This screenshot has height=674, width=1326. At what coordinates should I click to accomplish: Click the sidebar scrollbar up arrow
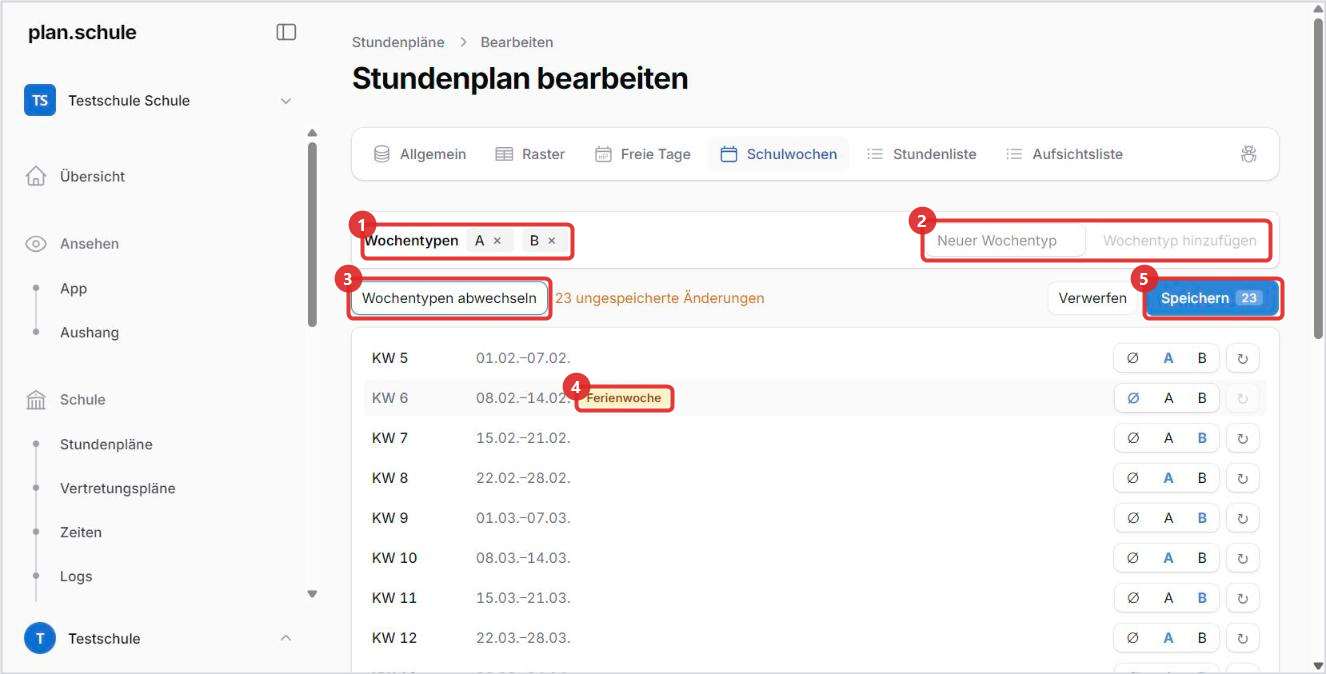[x=312, y=133]
